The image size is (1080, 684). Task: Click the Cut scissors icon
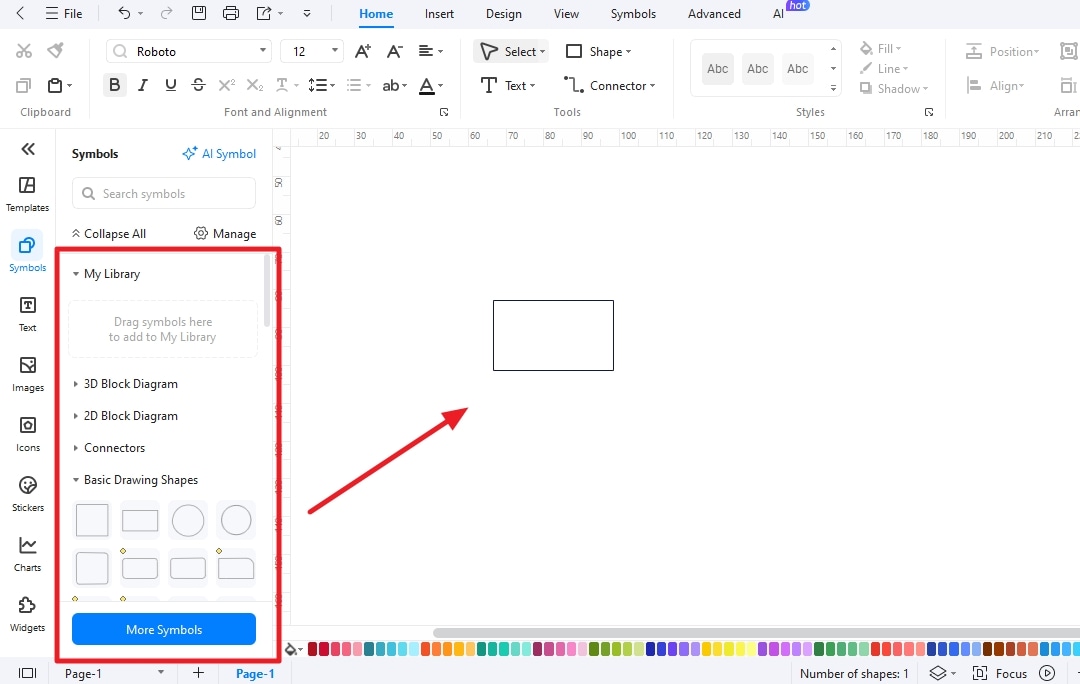click(x=23, y=51)
